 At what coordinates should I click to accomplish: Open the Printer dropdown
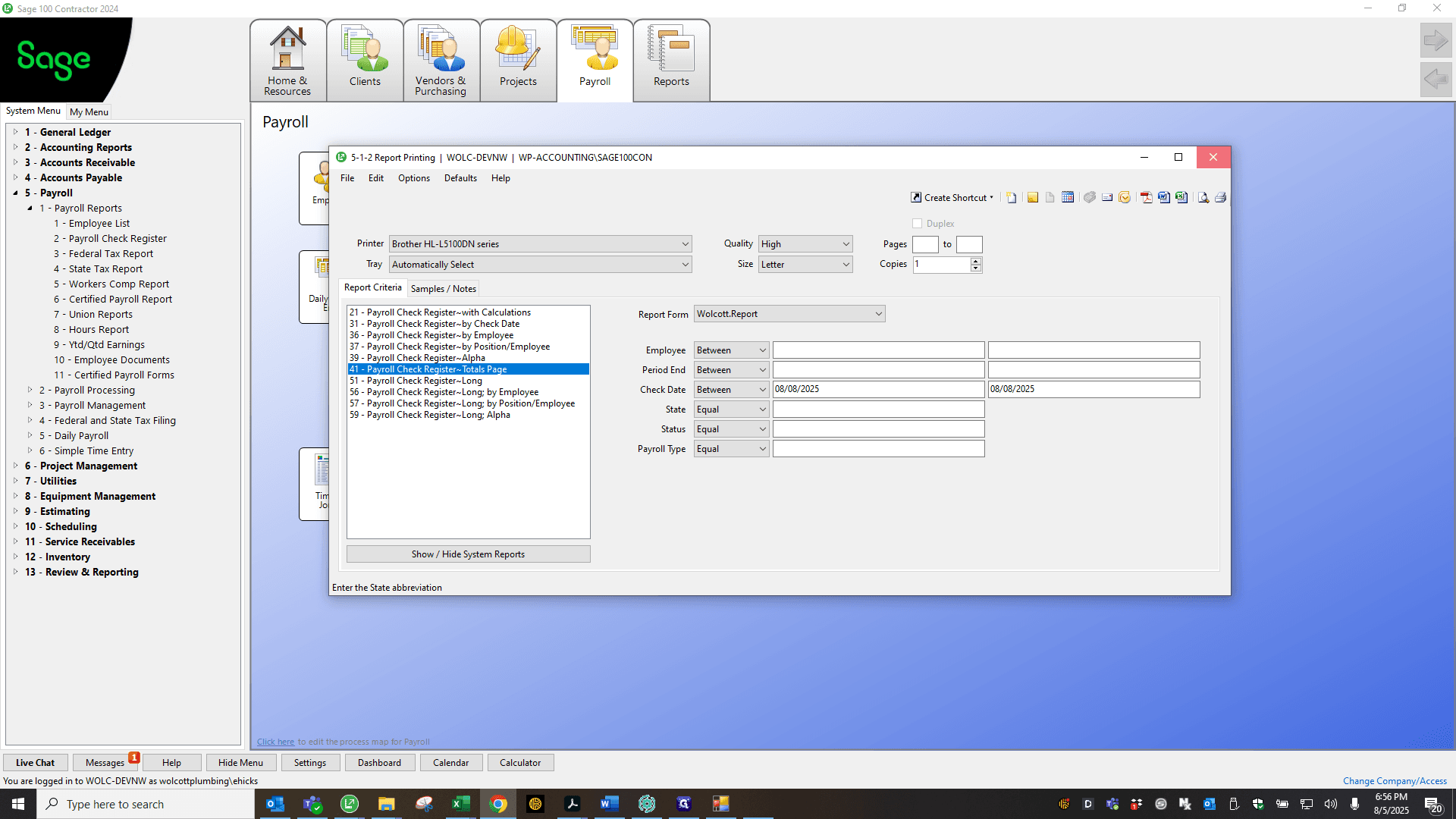tap(540, 244)
